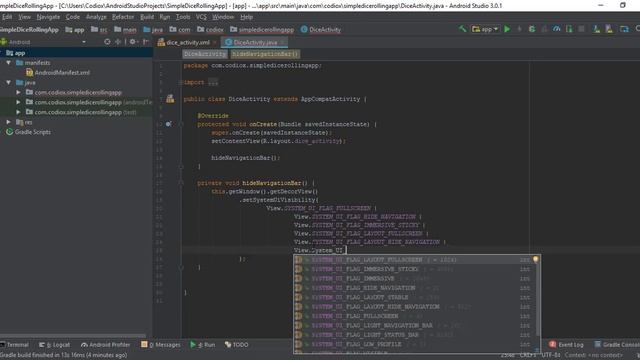Open the Android Profiler toolbar icon
Viewport: 640px width, 360px height.
(556, 29)
